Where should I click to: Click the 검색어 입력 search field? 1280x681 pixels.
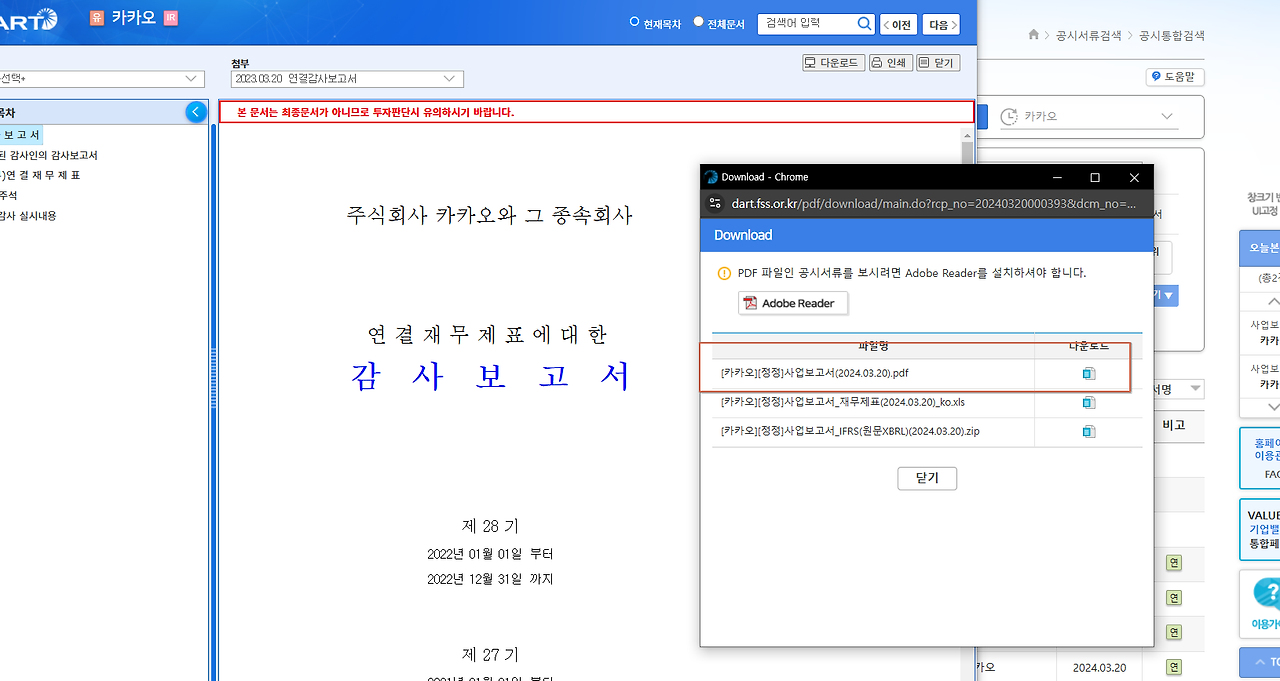(x=807, y=23)
